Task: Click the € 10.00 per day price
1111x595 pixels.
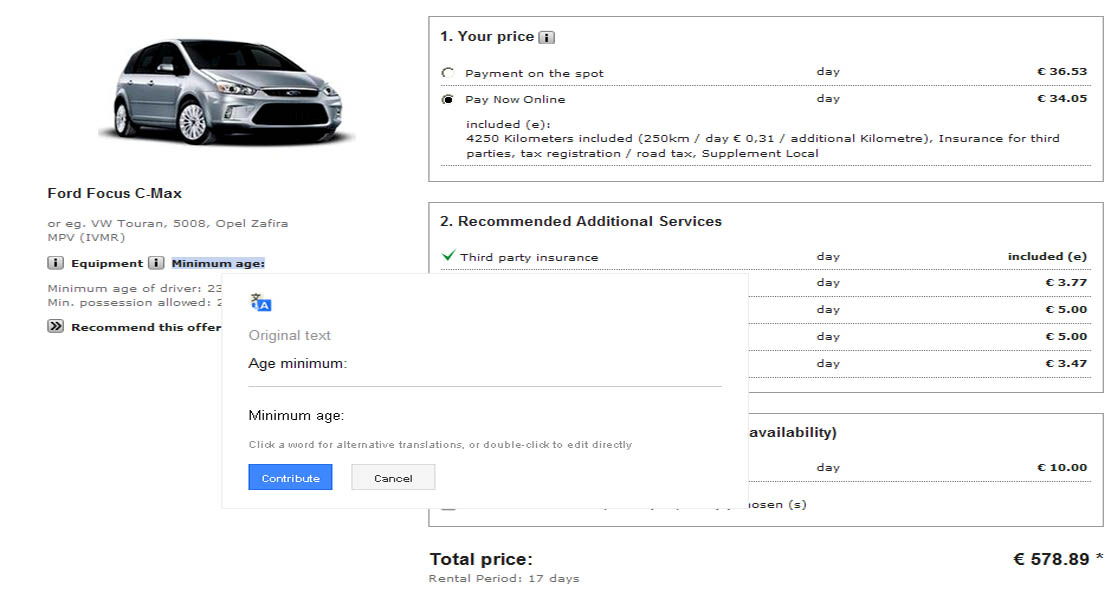Action: click(1062, 468)
